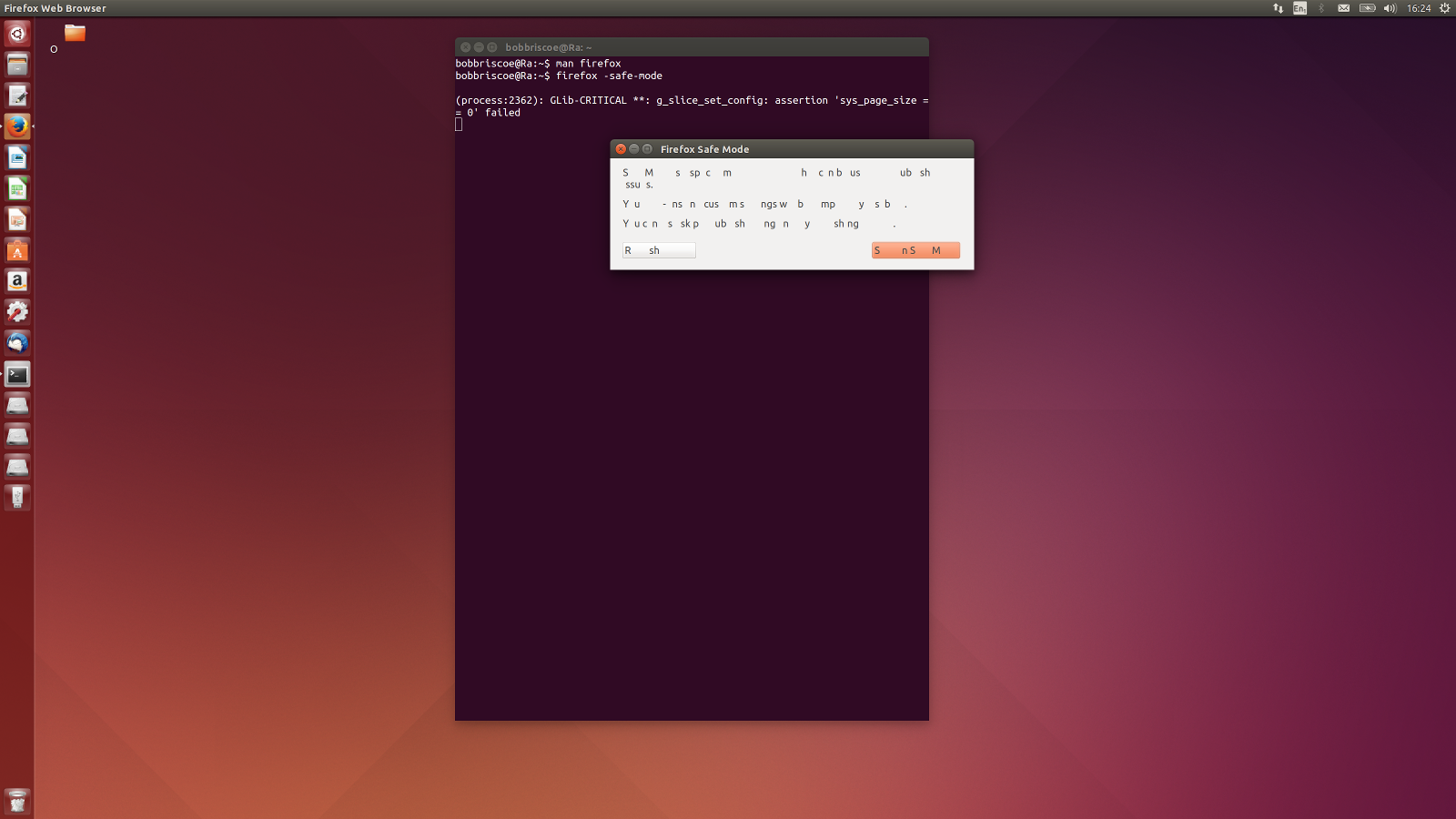Screen dimensions: 1456x819
Task: Close the Firefox Safe Mode dialog
Action: 621,149
